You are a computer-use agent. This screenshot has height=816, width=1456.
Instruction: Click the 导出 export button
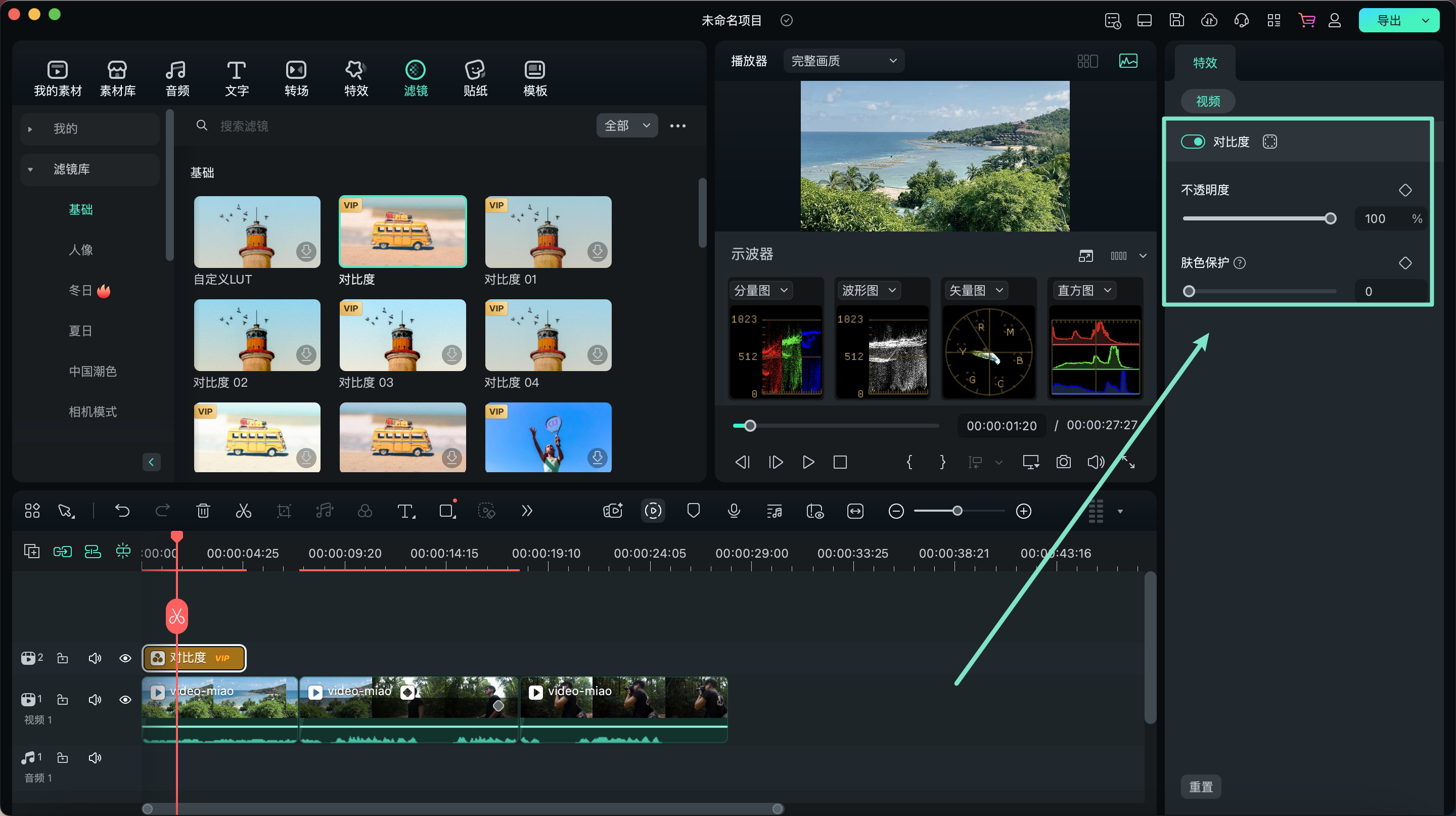pyautogui.click(x=1393, y=20)
